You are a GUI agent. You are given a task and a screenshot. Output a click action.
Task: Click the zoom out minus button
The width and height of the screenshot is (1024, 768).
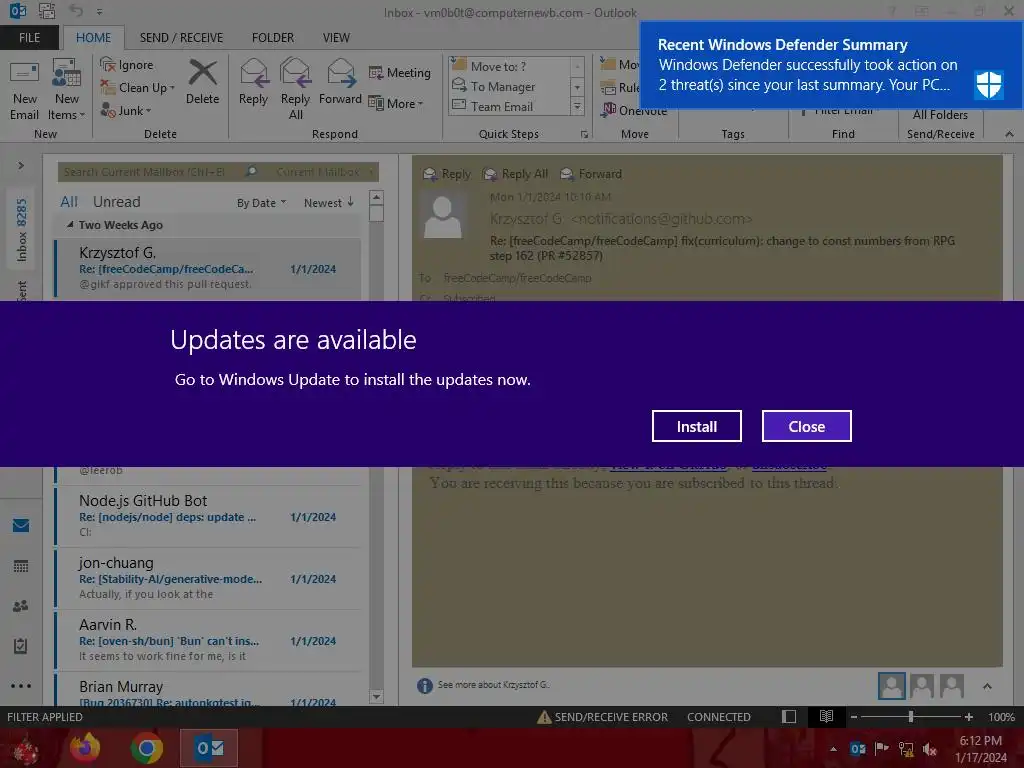(x=854, y=717)
